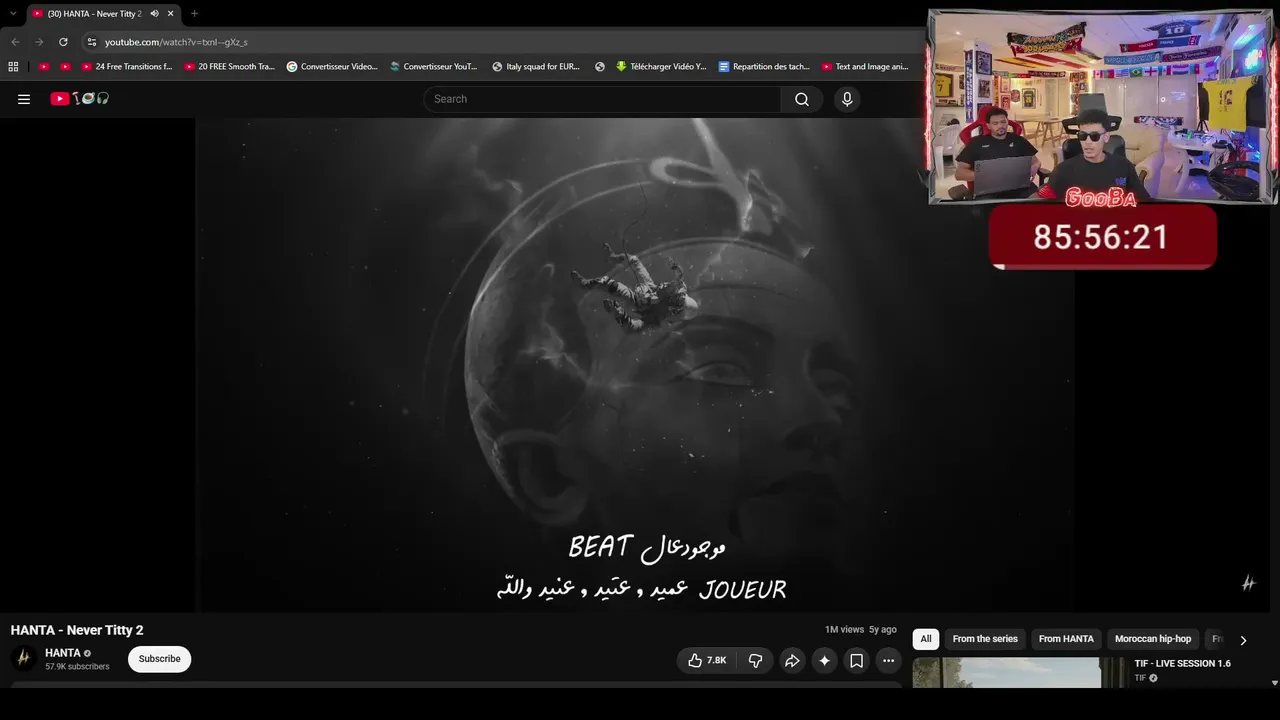The image size is (1280, 720).
Task: Click the '1M views 5y ago' text
Action: 861,630
